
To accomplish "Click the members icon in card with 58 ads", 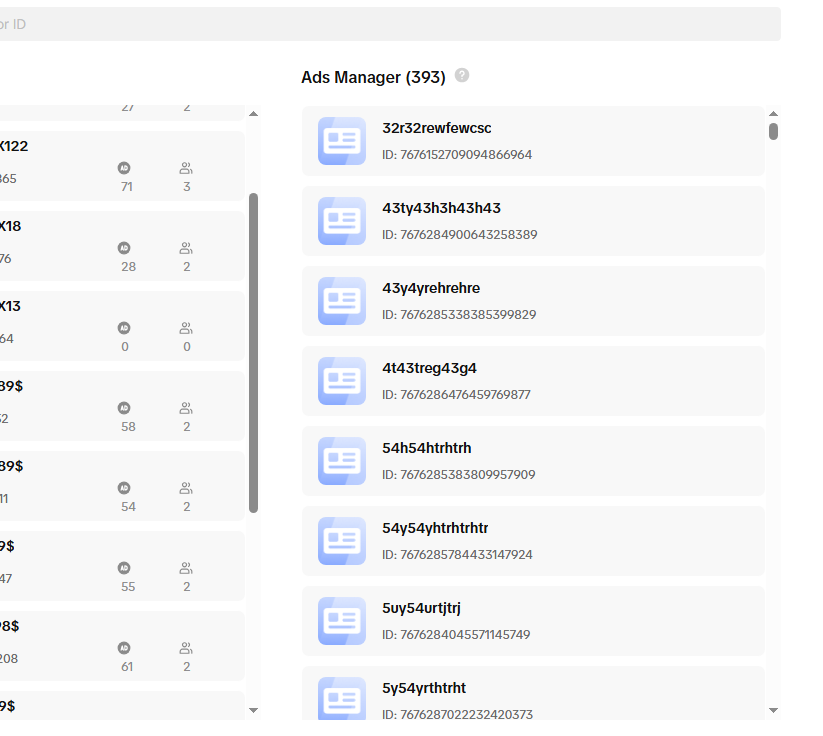I will (186, 408).
